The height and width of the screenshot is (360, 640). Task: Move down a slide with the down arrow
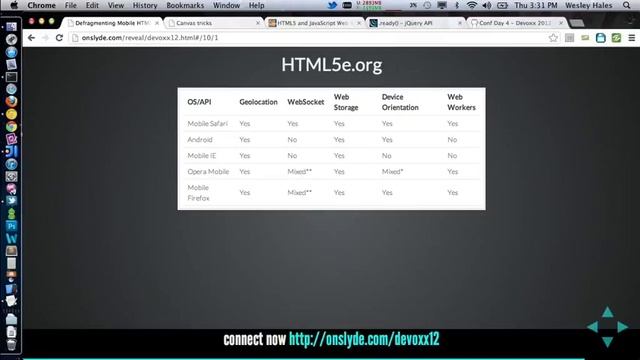coord(607,341)
